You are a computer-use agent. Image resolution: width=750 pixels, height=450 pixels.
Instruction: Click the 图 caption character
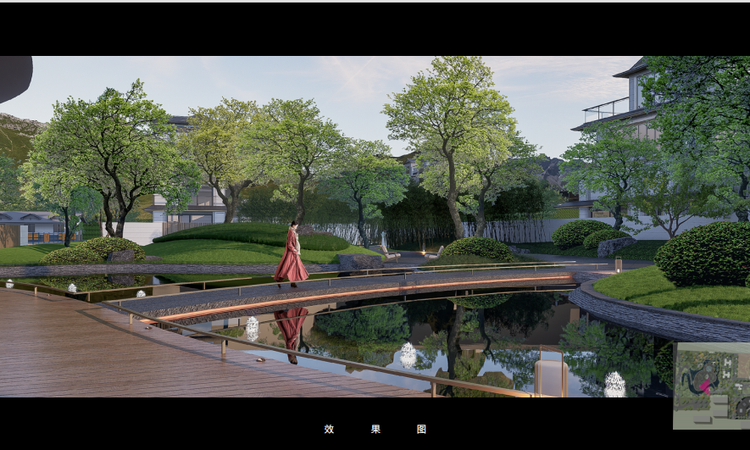[x=421, y=429]
